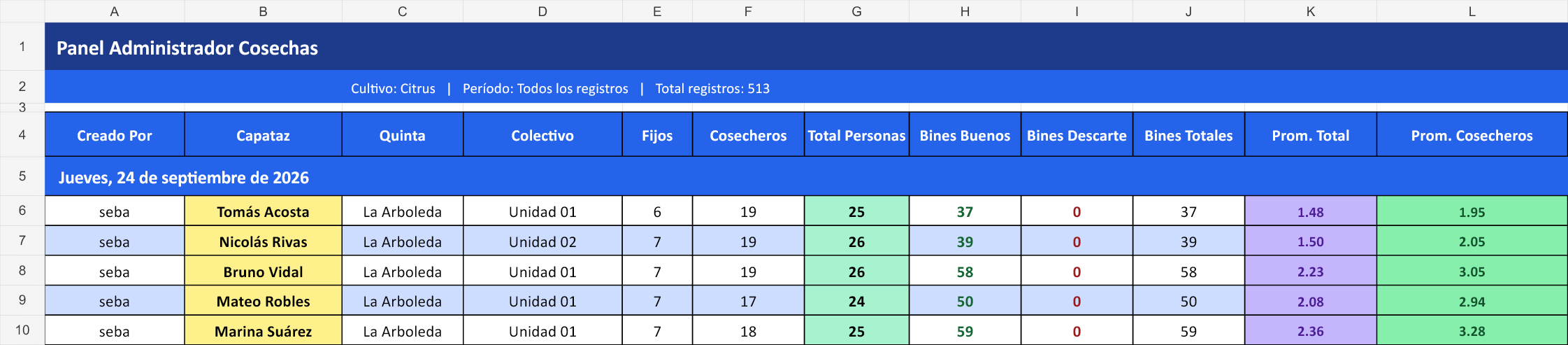1568x345 pixels.
Task: Select the 'Cosecheros' header cell
Action: (749, 135)
